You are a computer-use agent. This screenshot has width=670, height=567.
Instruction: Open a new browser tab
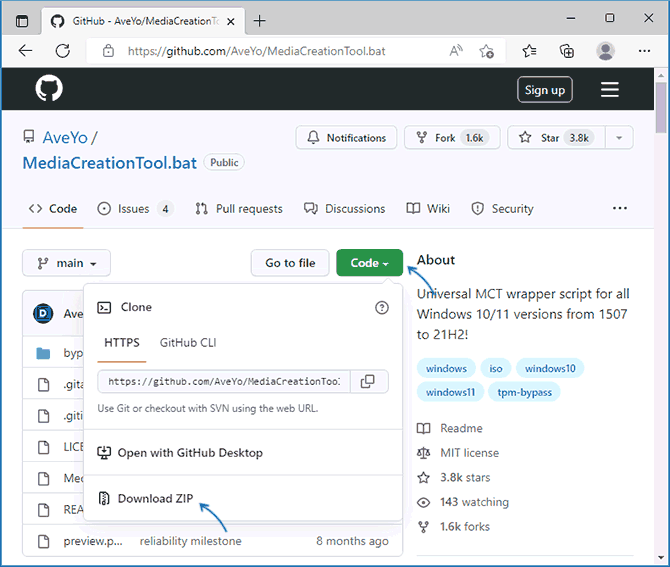259,21
